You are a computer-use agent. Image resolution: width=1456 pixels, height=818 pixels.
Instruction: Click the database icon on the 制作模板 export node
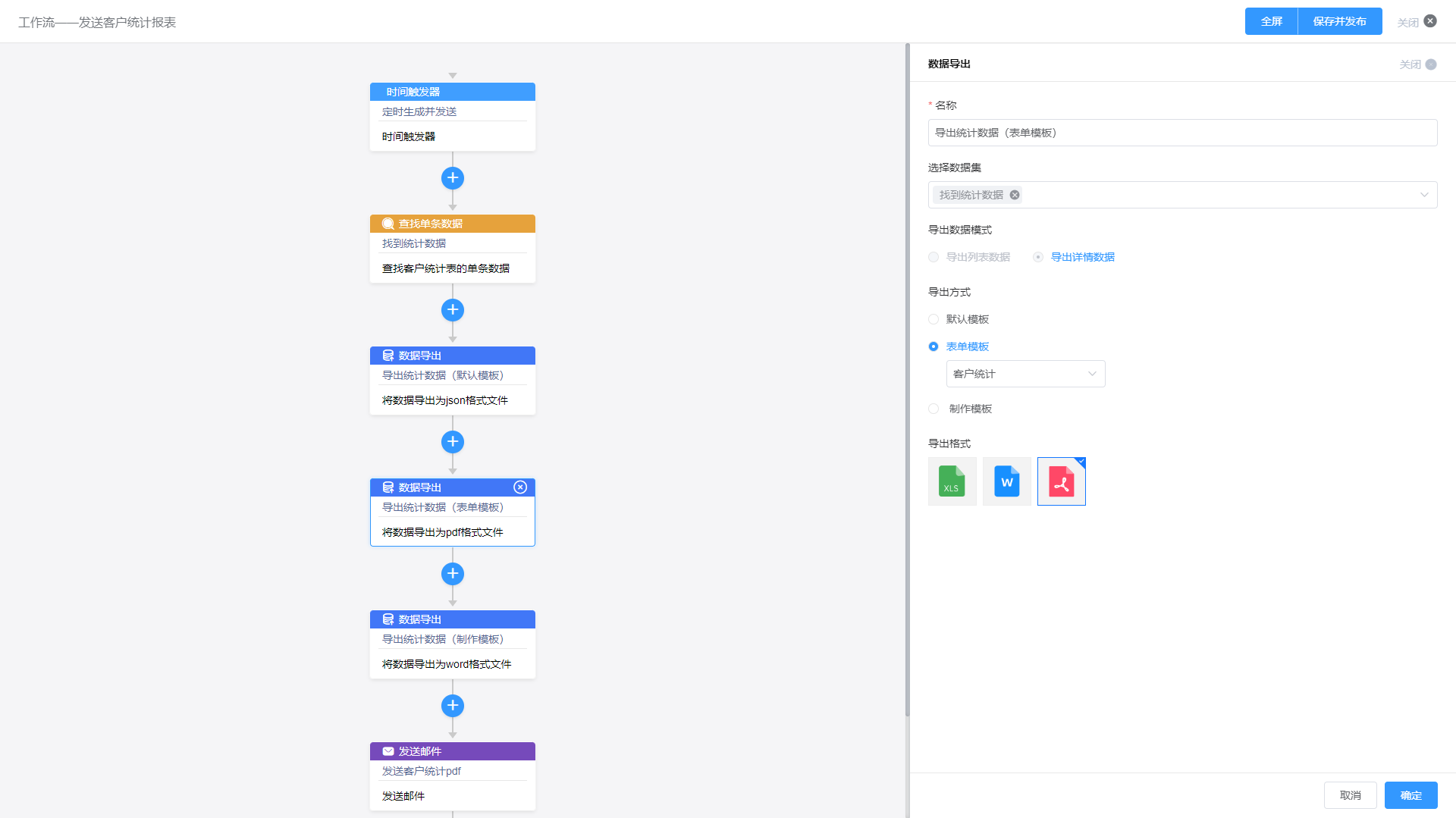(388, 619)
